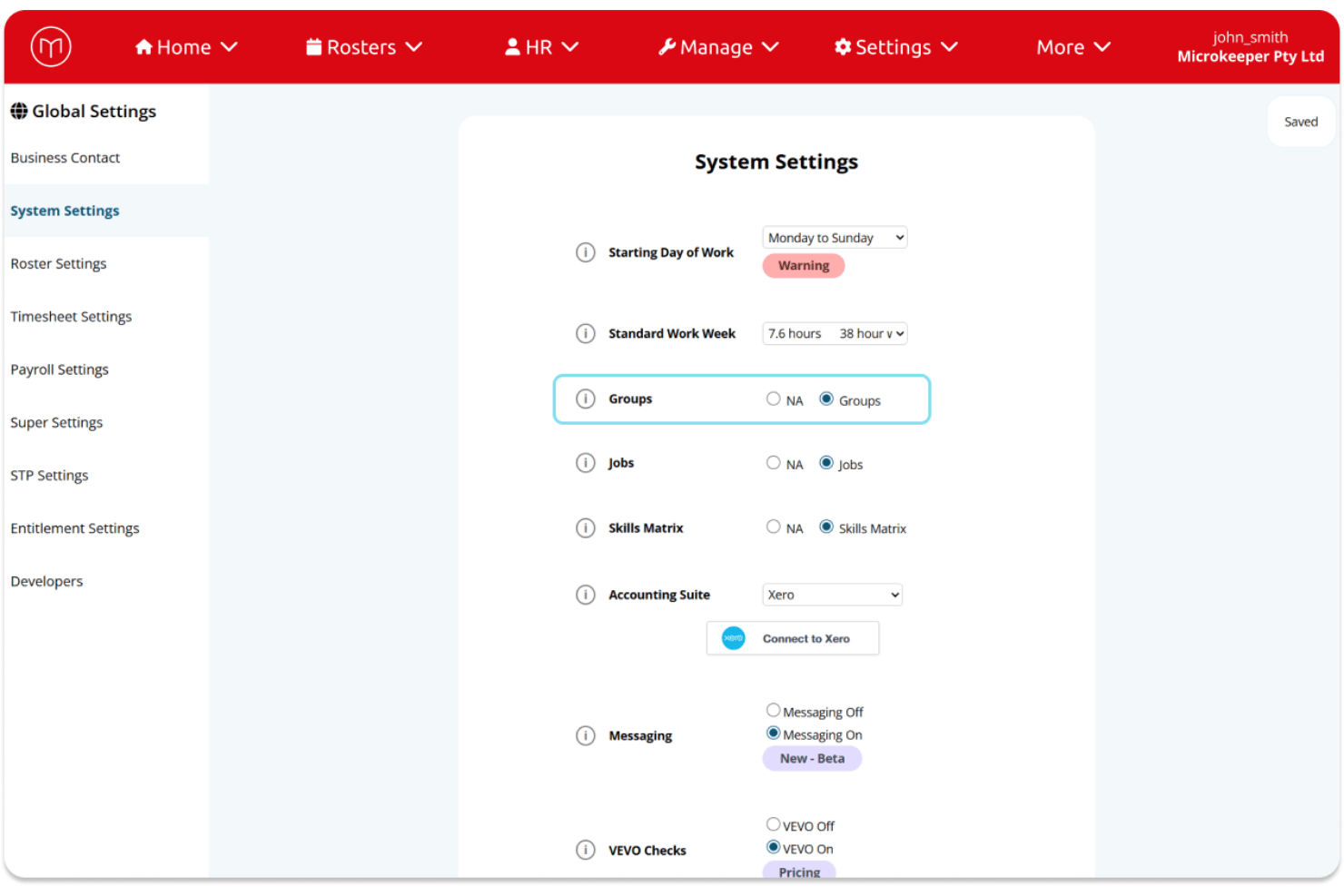Select NA radio for Groups
This screenshot has height=896, width=1344.
coord(773,399)
